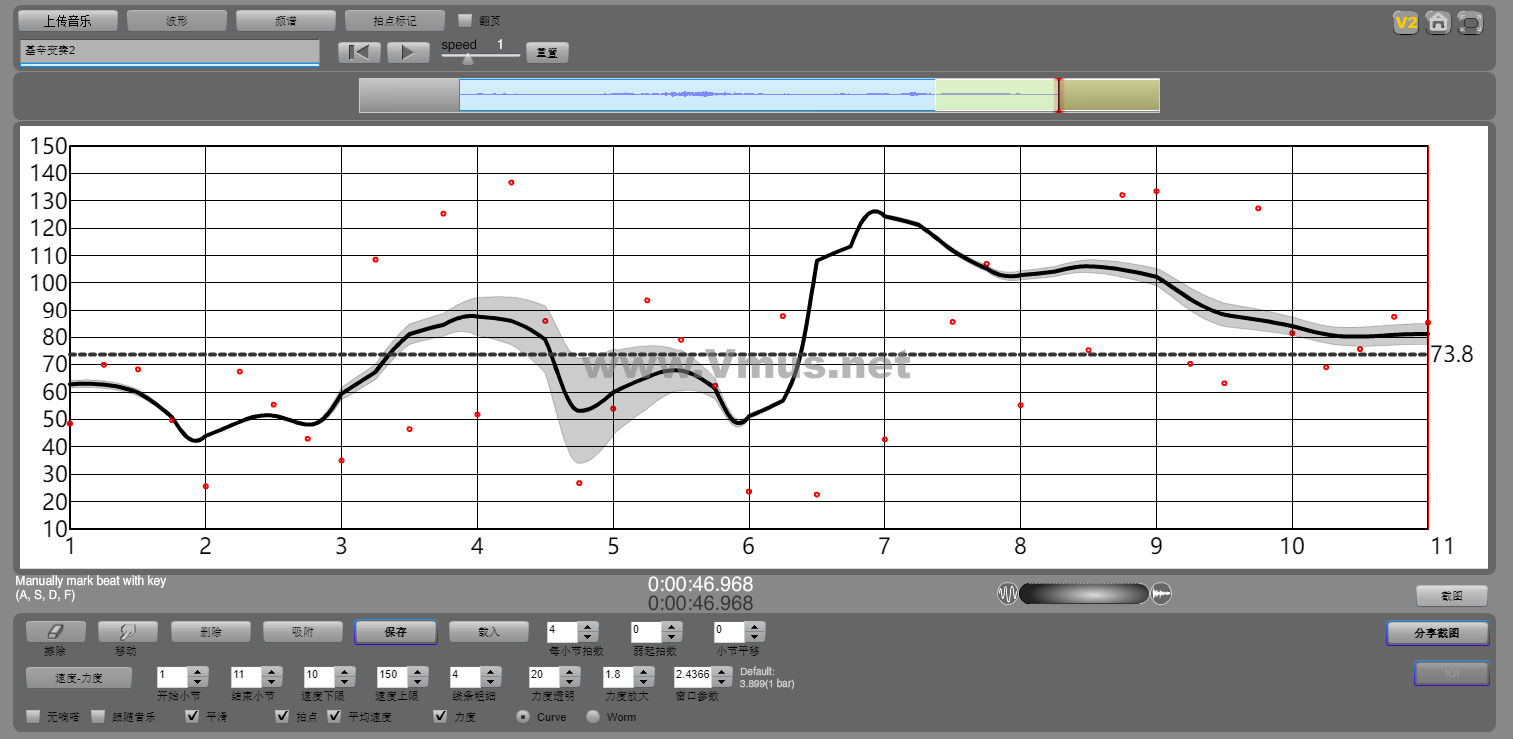Enable the 翻页 page-turn checkbox

[465, 20]
